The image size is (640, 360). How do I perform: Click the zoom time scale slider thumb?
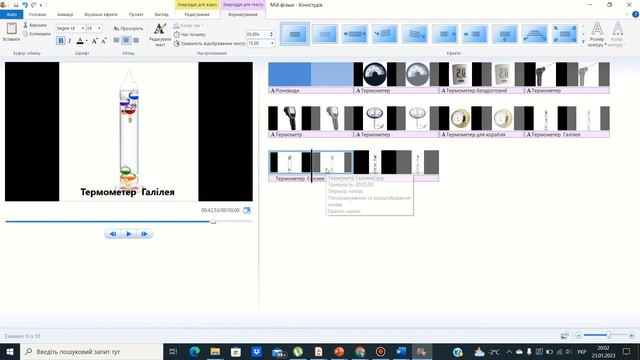(x=608, y=335)
